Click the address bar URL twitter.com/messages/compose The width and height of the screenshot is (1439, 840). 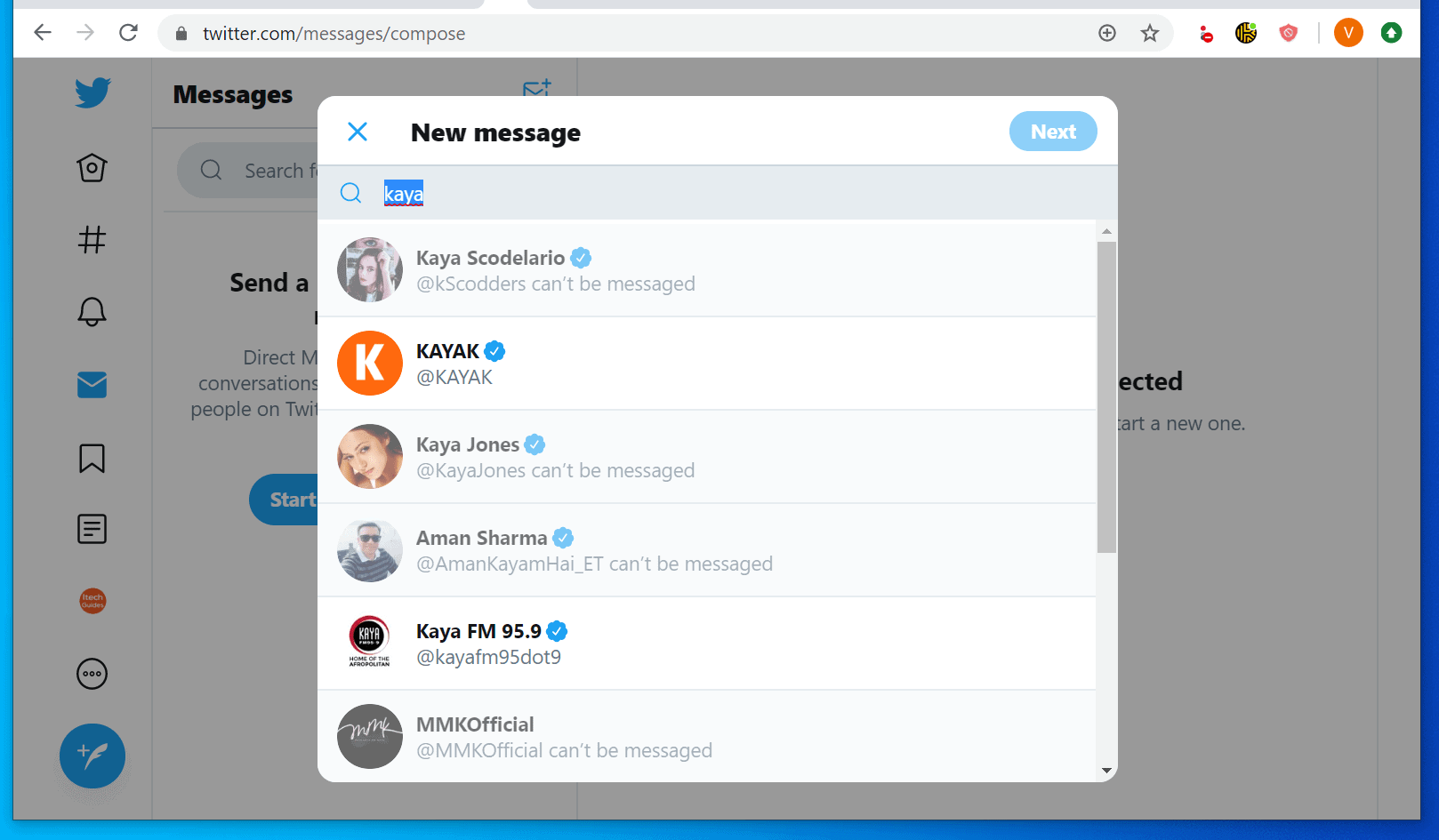(334, 34)
